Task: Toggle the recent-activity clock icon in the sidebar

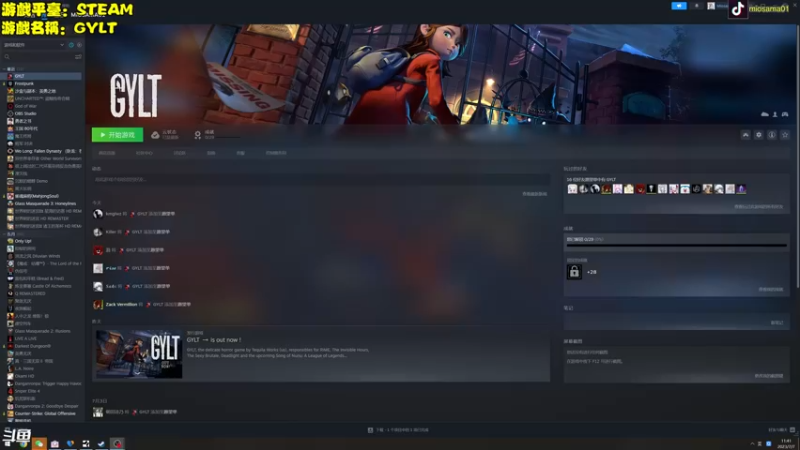Action: coord(71,45)
